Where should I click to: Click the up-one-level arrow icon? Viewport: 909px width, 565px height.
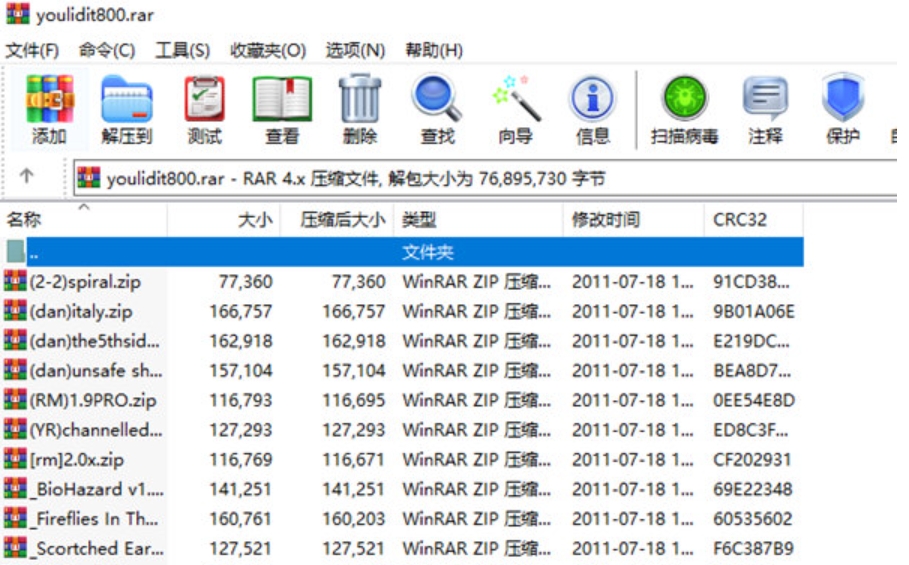26,176
